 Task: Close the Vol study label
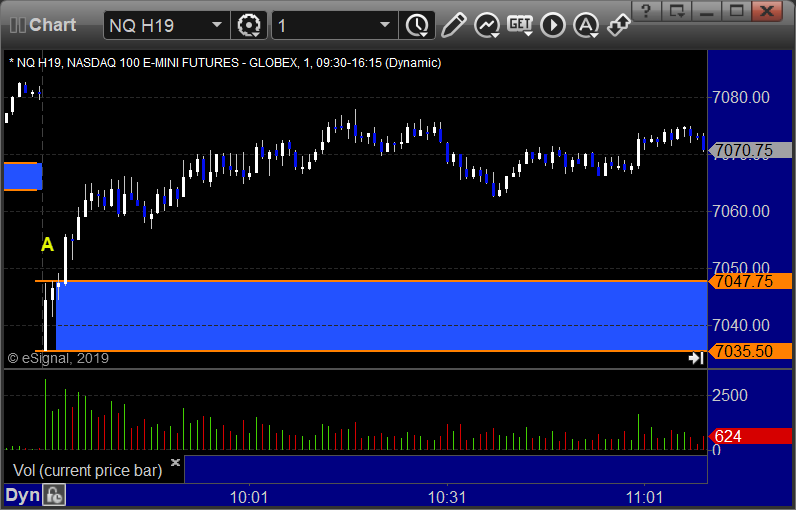coord(175,462)
